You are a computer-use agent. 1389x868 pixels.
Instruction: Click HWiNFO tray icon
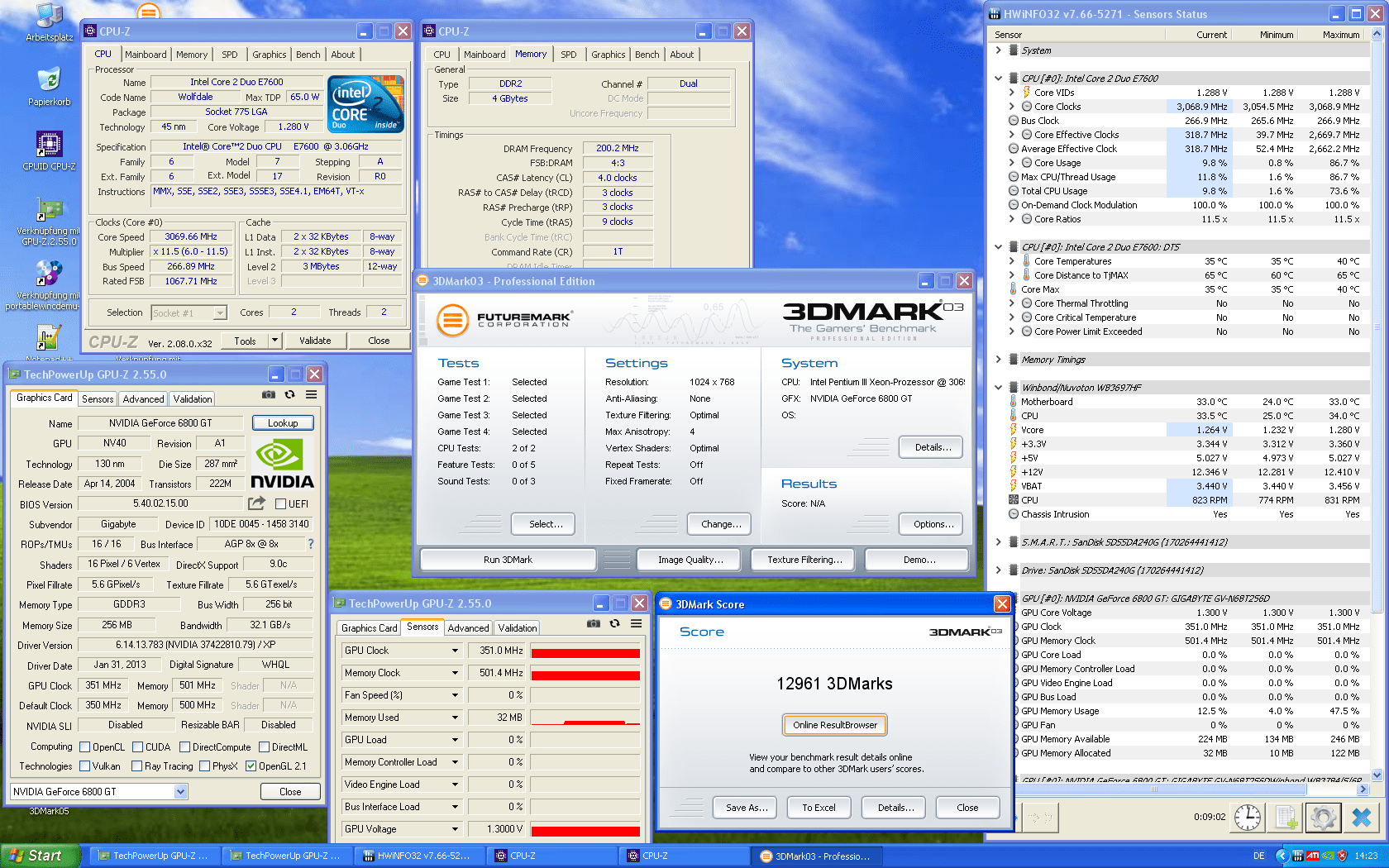pos(1298,856)
